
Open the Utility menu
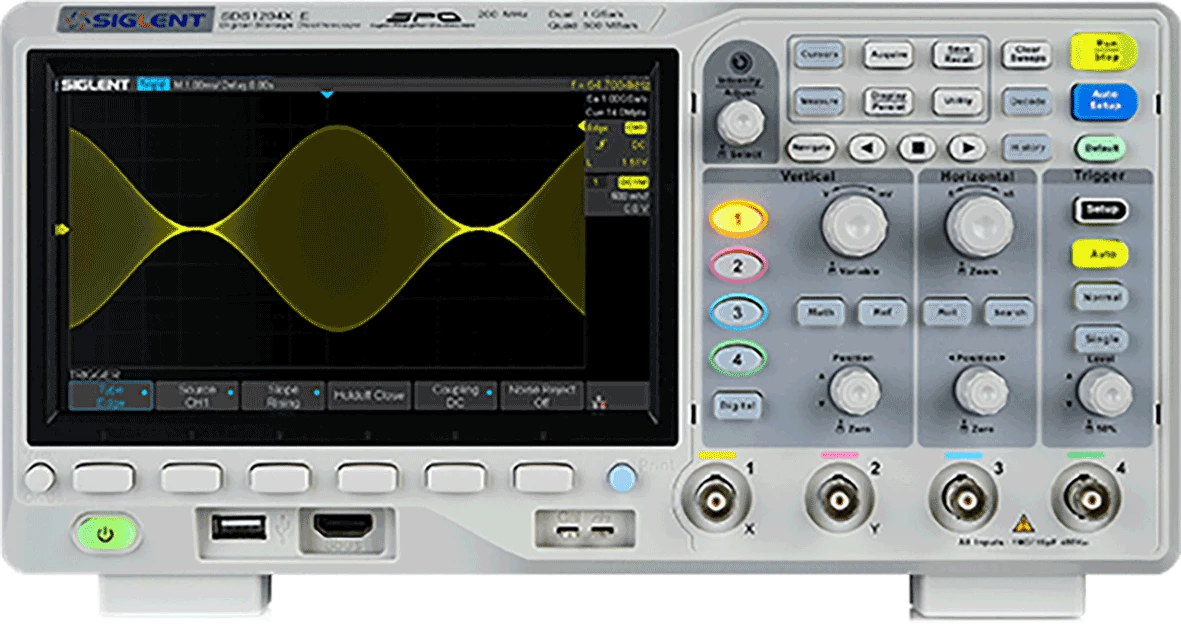pos(956,101)
